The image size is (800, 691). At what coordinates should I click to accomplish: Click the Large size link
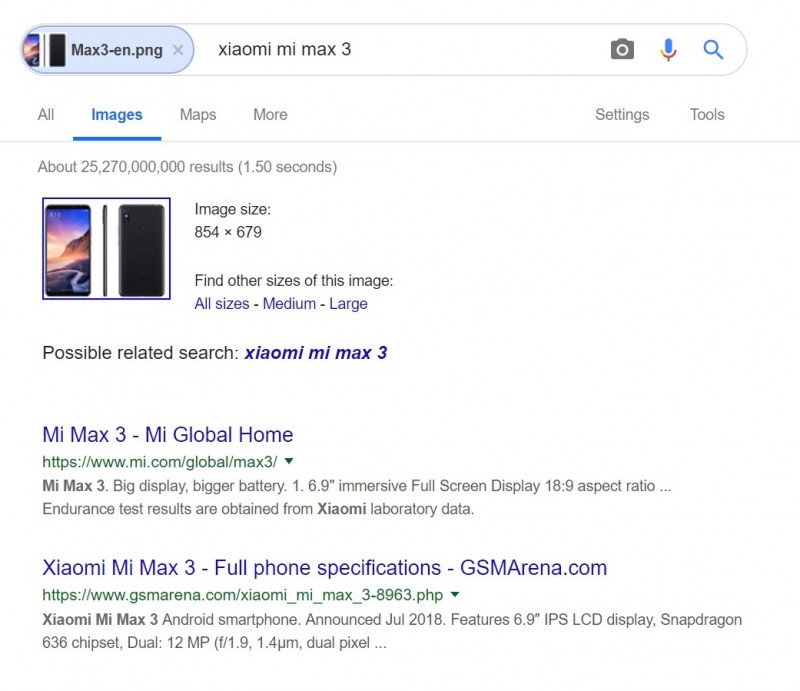click(348, 304)
